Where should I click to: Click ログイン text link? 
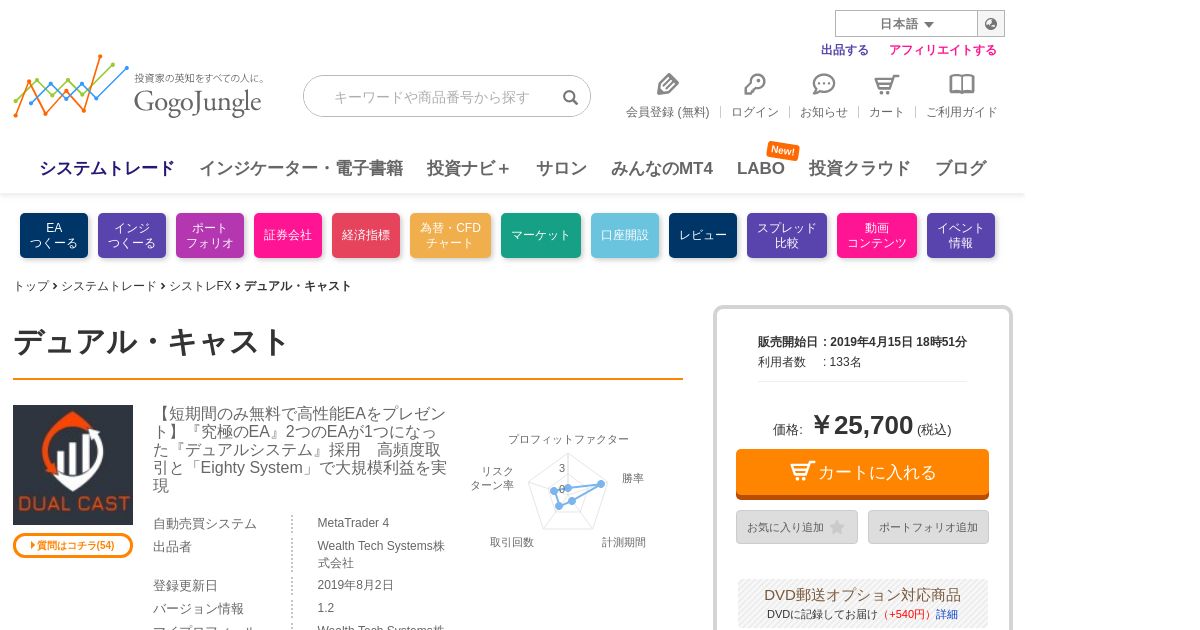755,112
